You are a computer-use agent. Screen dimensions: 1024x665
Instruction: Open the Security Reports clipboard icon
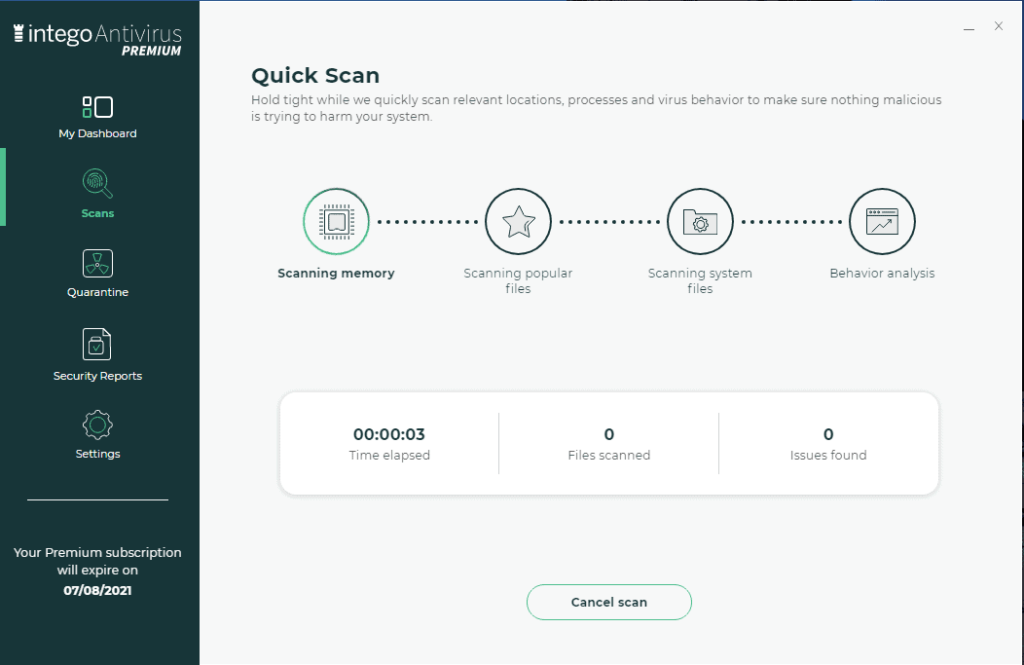[x=97, y=344]
